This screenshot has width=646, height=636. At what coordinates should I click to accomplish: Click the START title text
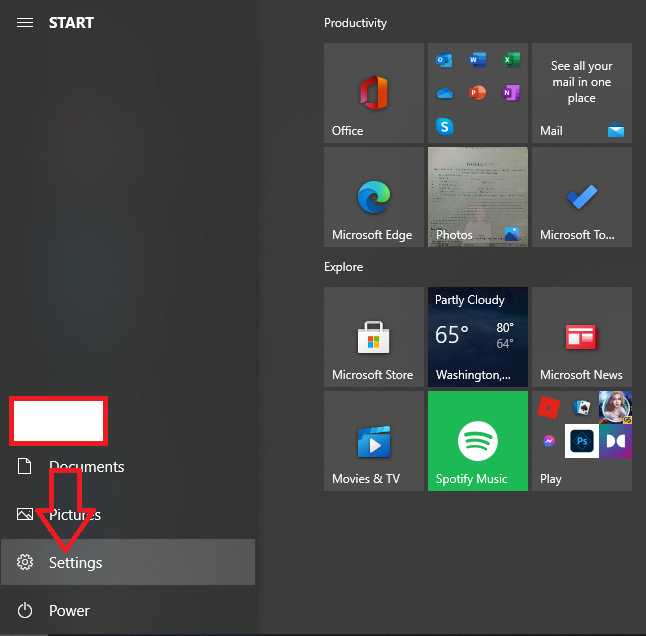tap(71, 23)
